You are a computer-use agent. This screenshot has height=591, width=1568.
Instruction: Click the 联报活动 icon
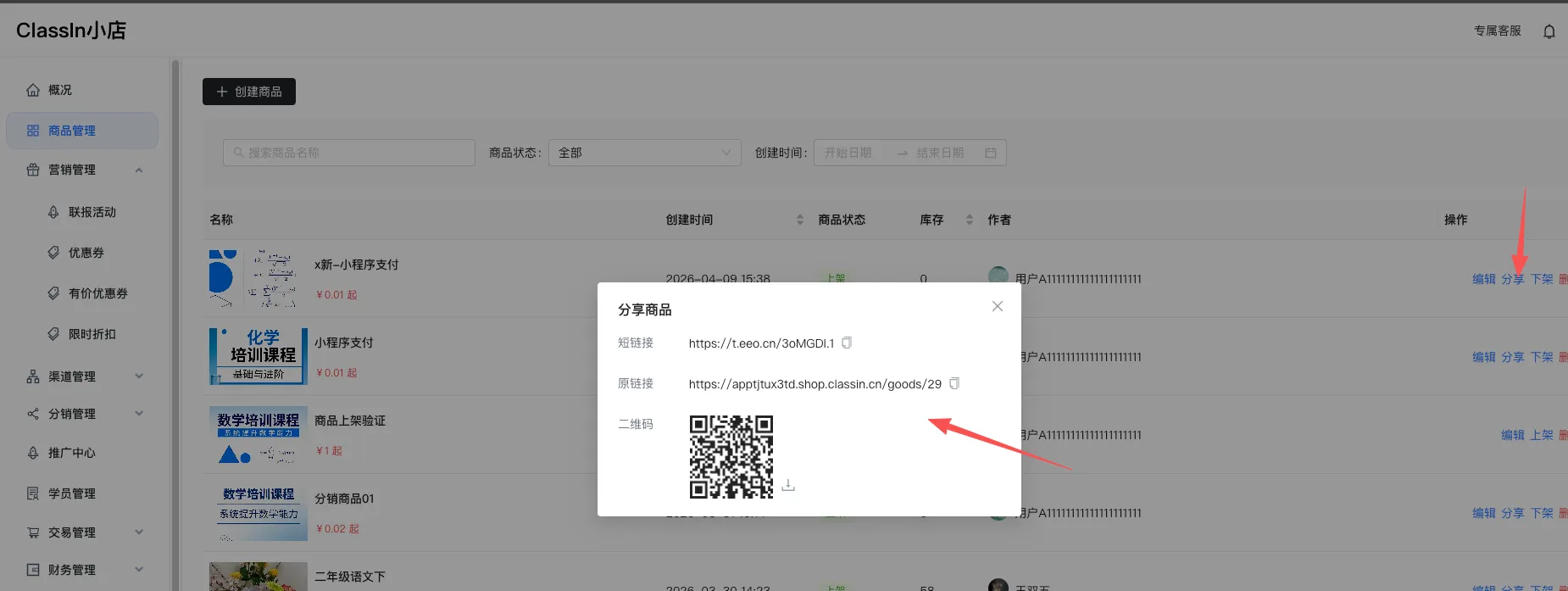[x=53, y=212]
